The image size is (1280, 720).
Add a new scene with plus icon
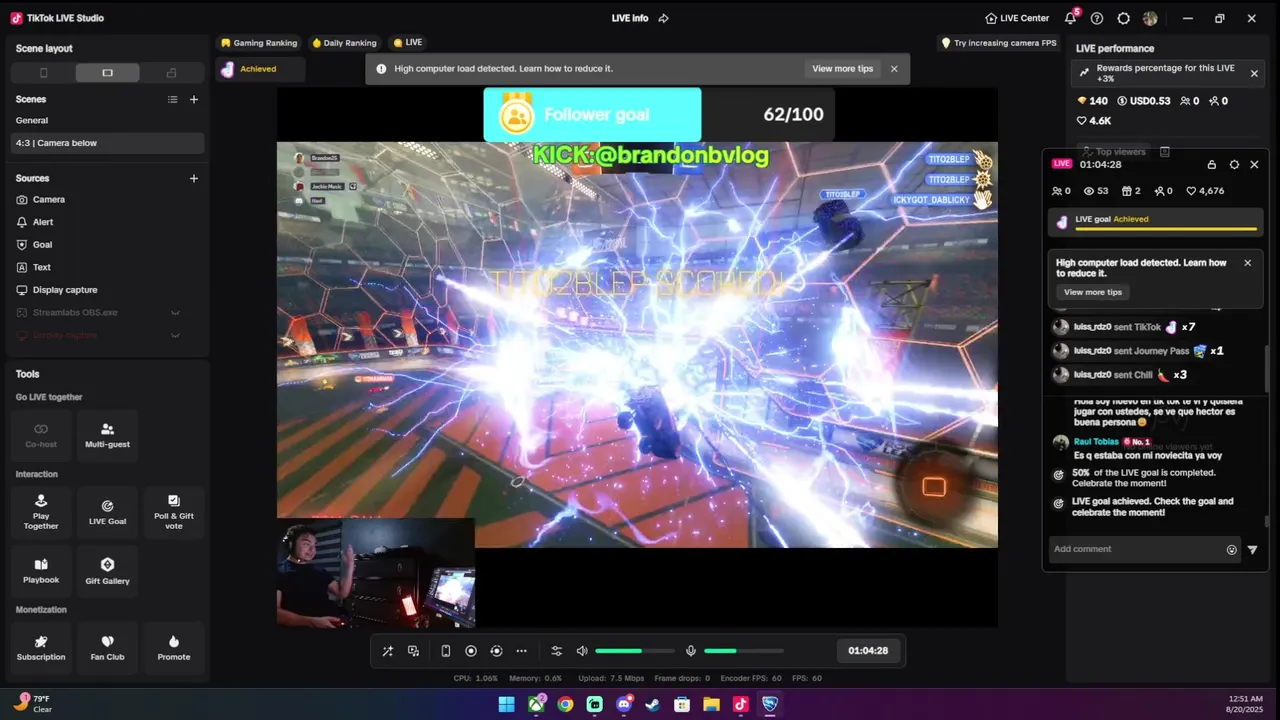(194, 99)
